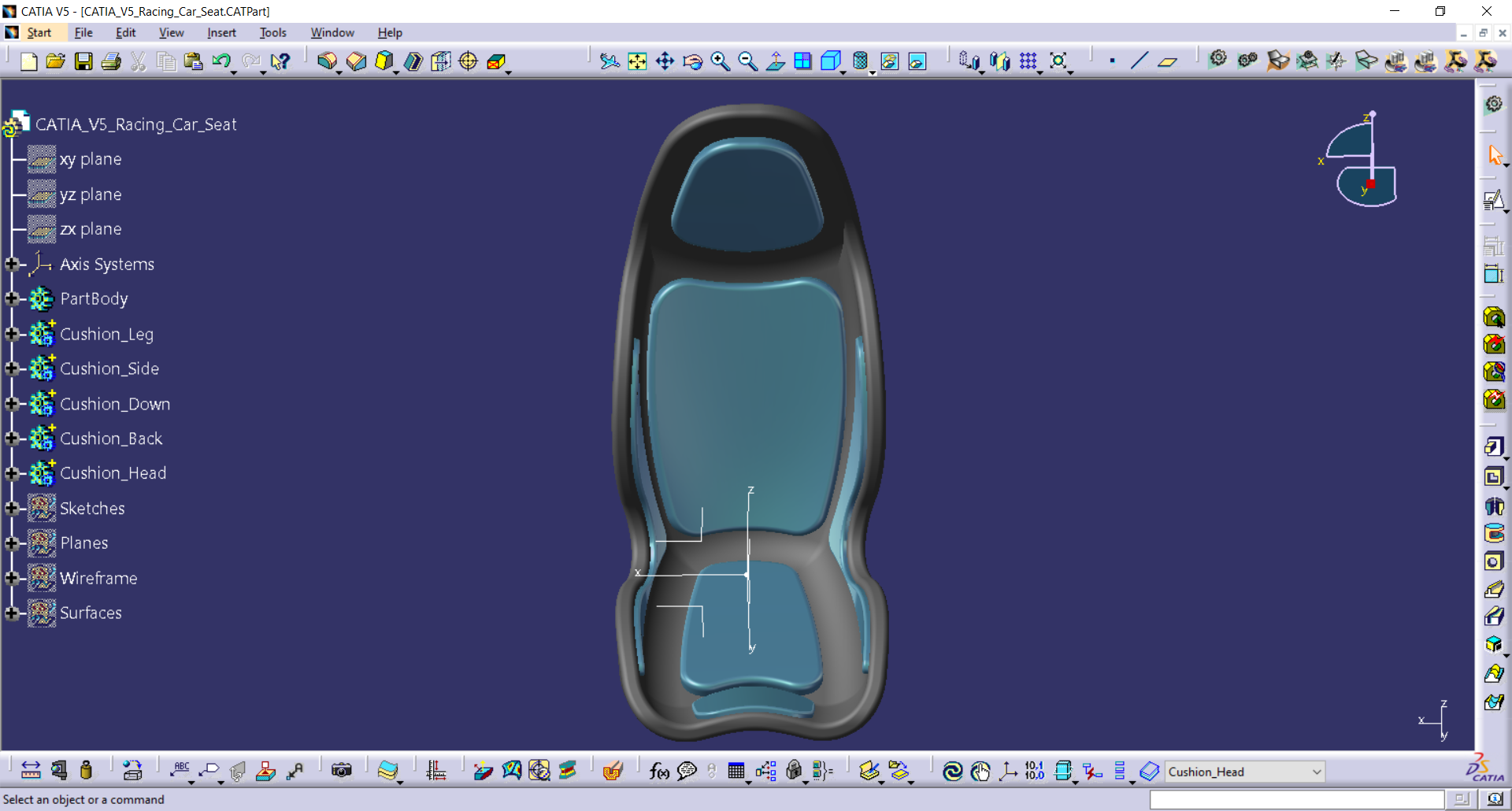Viewport: 1512px width, 811px height.
Task: Open the Insert menu
Action: coord(221,32)
